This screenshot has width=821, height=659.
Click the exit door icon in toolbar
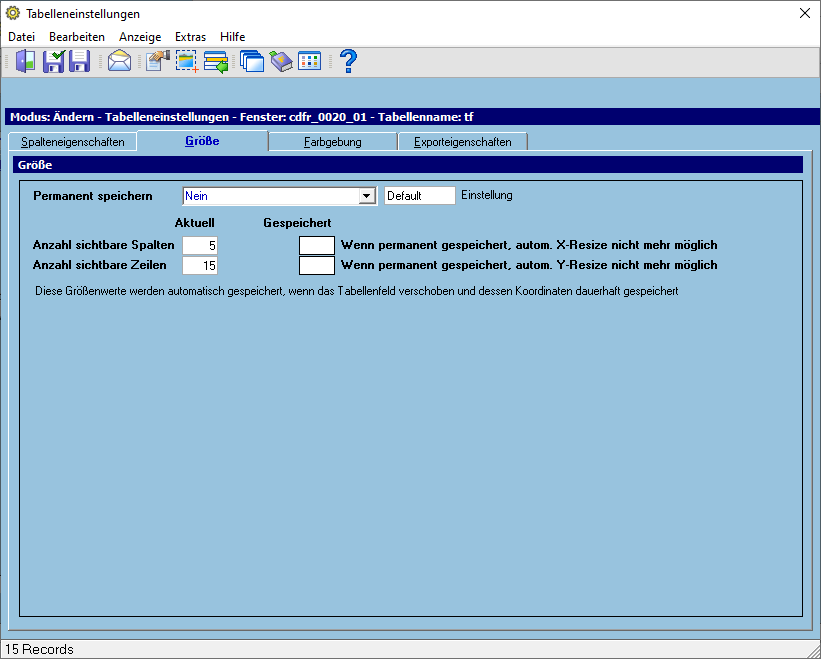tap(25, 61)
